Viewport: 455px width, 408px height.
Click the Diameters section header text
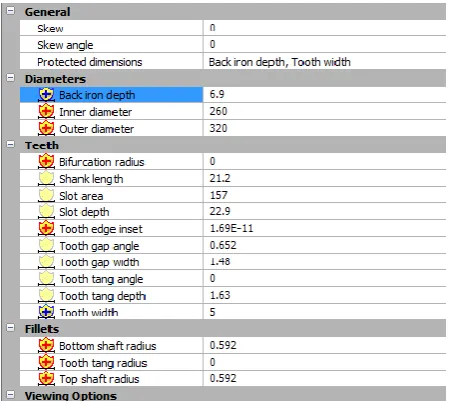click(x=55, y=79)
